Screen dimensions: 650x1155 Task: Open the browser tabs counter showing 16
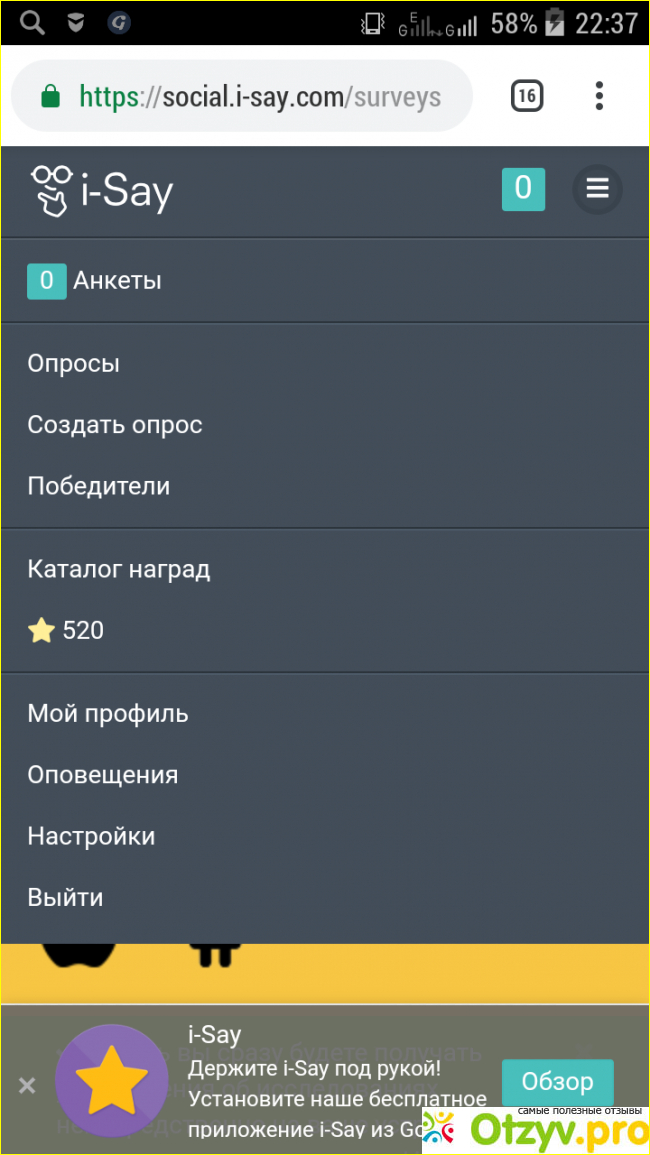point(527,96)
